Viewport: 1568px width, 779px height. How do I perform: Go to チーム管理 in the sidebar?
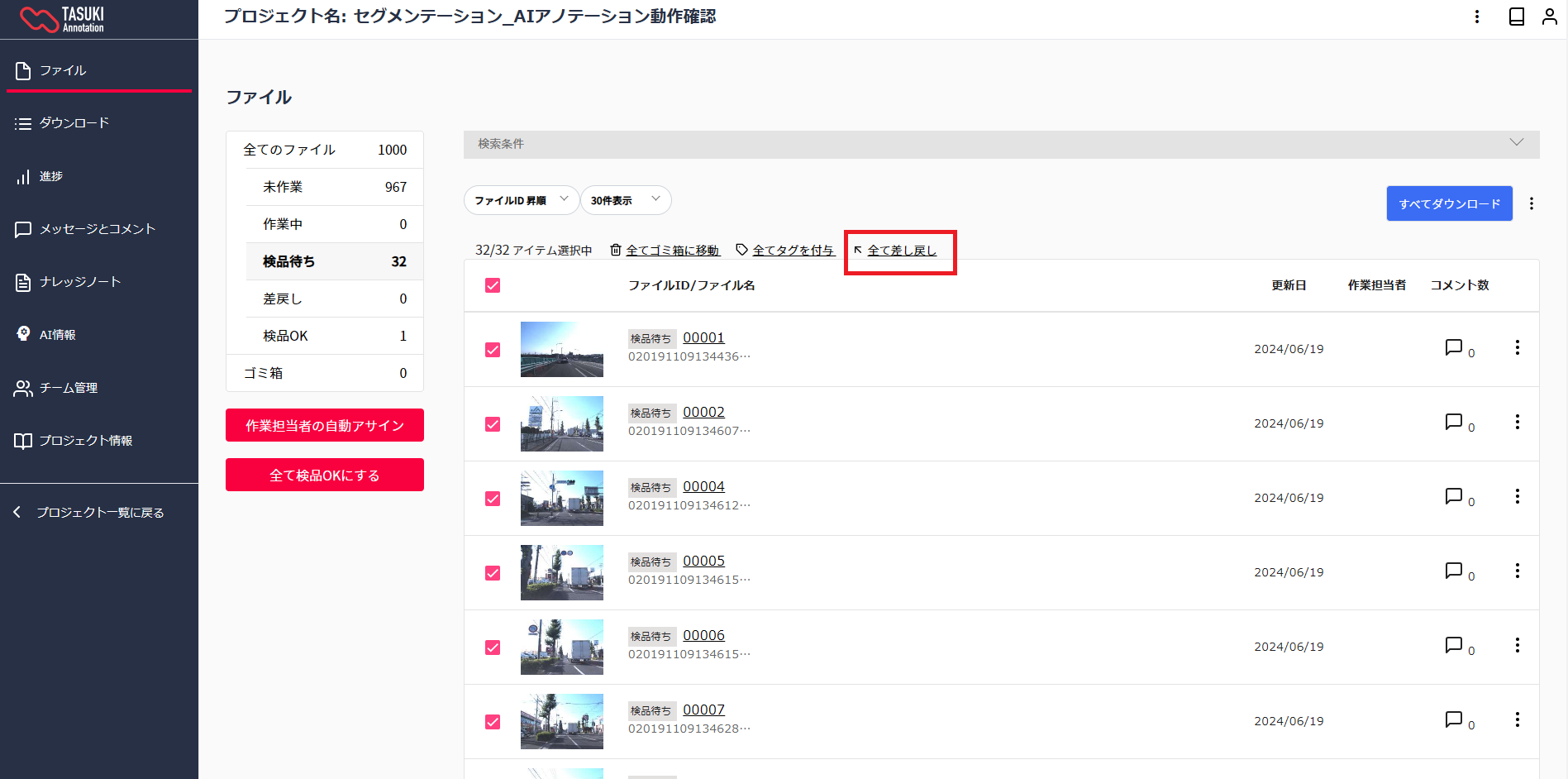99,388
